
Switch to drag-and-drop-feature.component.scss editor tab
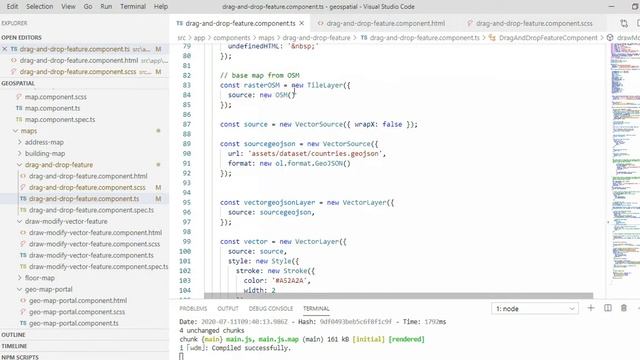[x=534, y=24]
